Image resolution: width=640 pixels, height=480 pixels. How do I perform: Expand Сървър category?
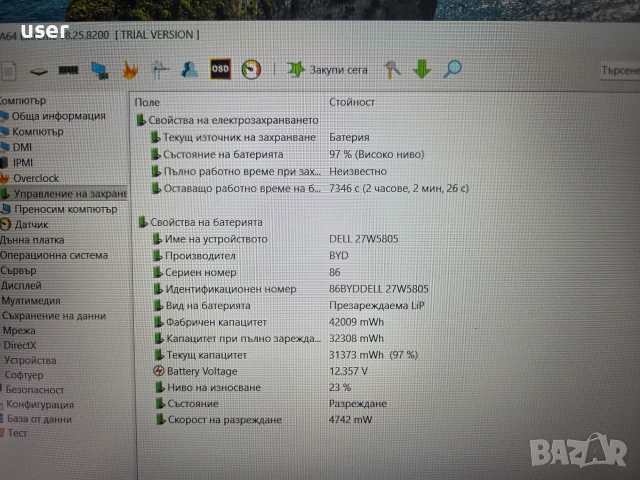pyautogui.click(x=18, y=270)
